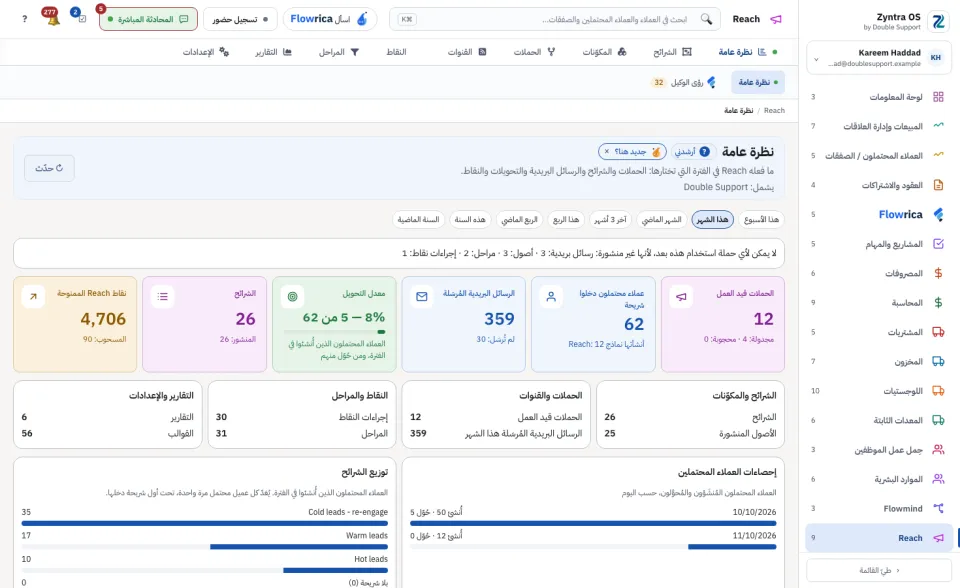Screen dimensions: 960x588
Task: Open the المراحل tab
Action: coord(339,52)
